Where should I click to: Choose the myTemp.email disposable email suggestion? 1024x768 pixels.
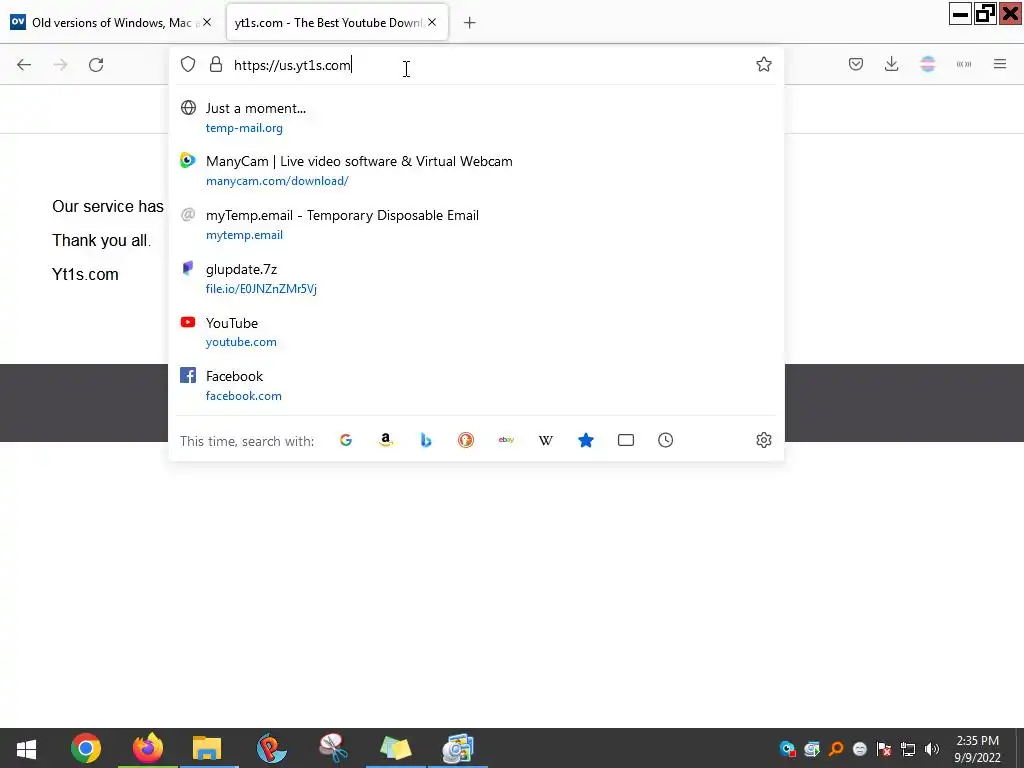pos(476,225)
